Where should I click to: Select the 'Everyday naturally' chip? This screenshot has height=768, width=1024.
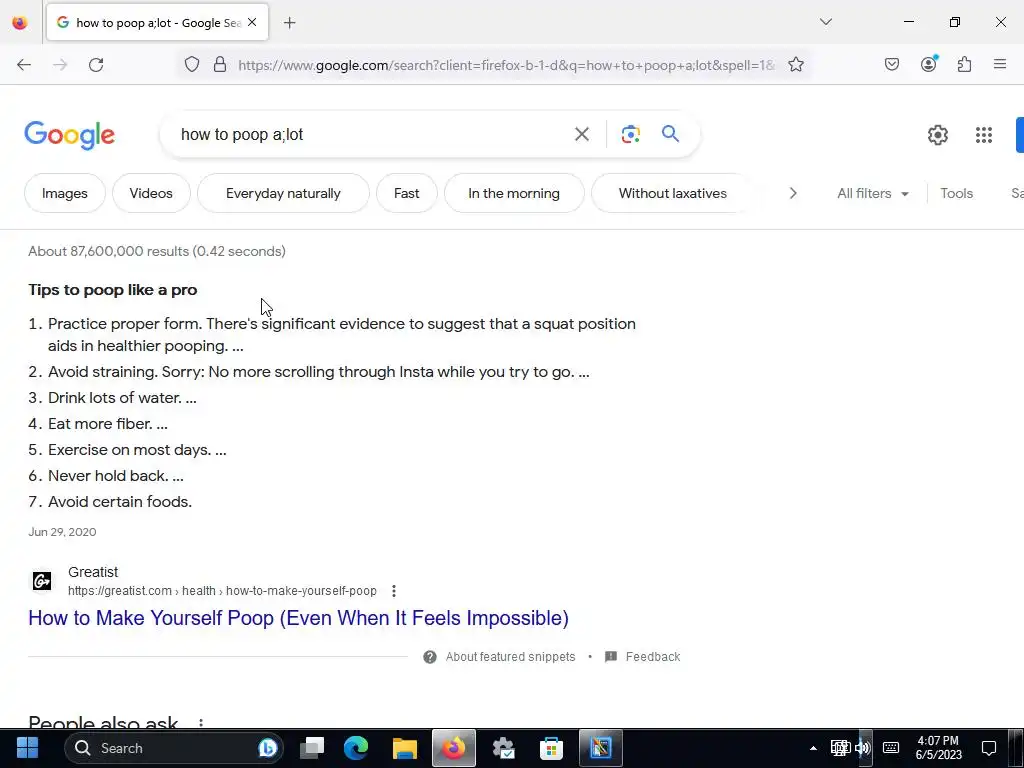pyautogui.click(x=283, y=193)
